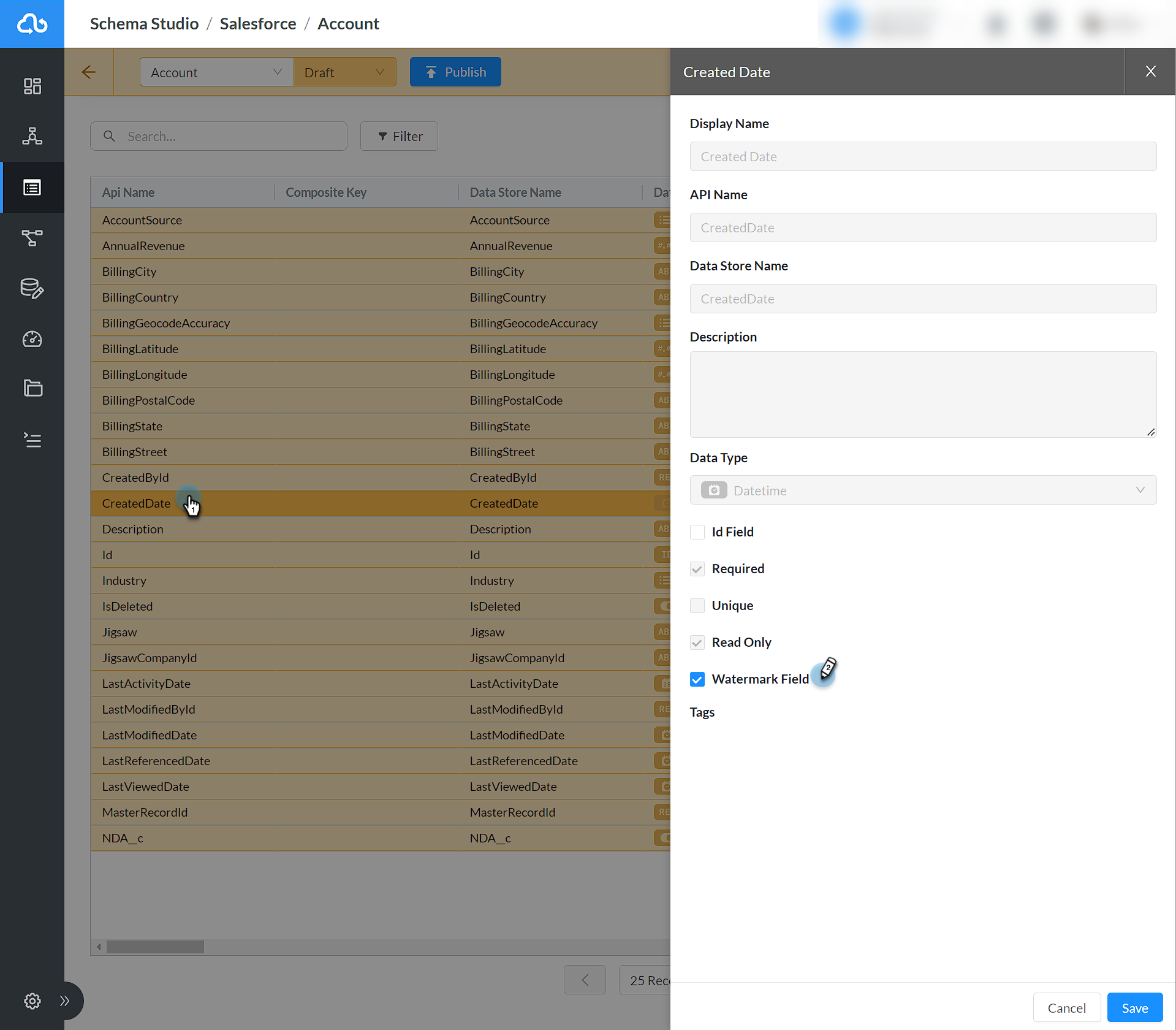Open the folder sidebar icon
Screen dimensions: 1176x1030
click(32, 388)
